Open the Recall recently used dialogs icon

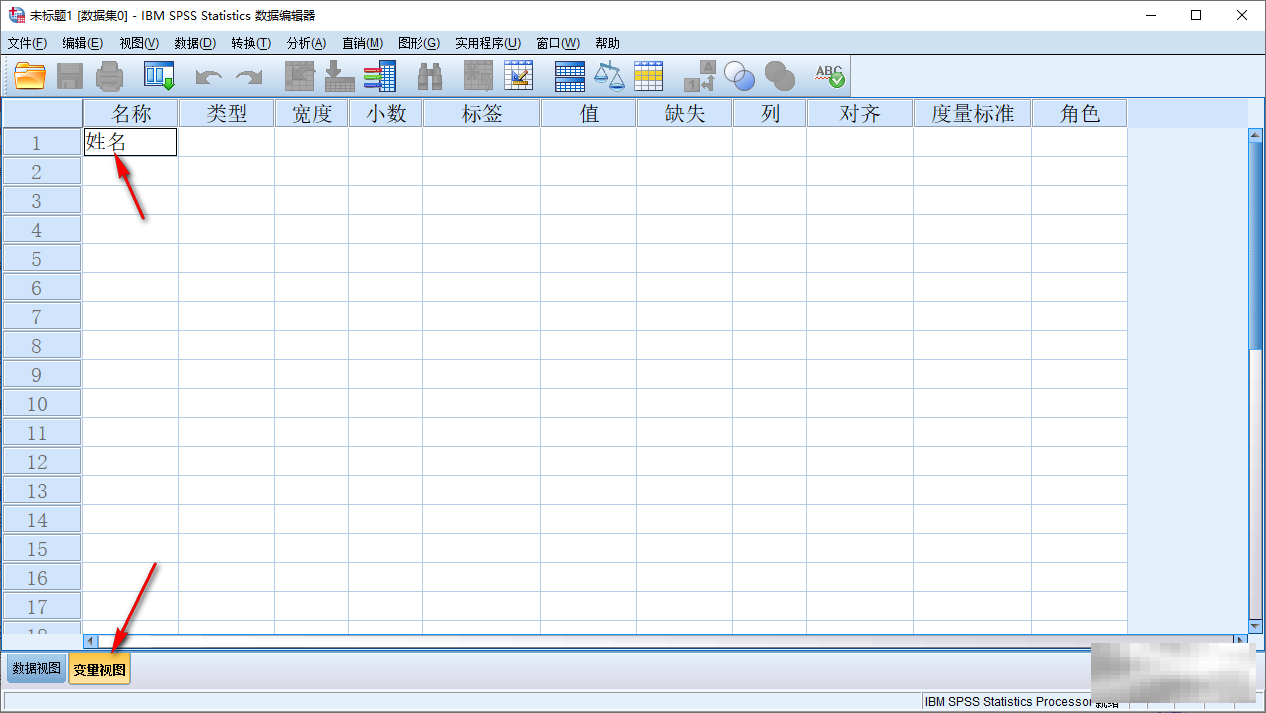[159, 76]
